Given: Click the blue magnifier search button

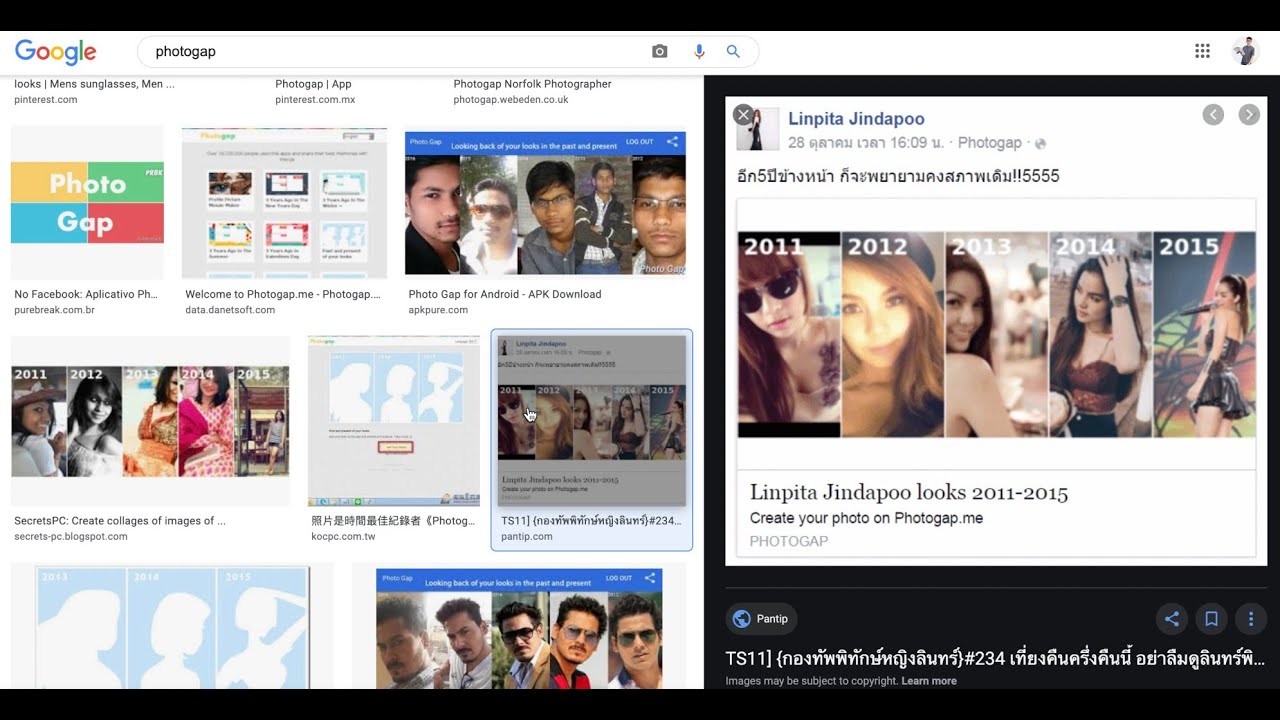Looking at the screenshot, I should pos(733,51).
